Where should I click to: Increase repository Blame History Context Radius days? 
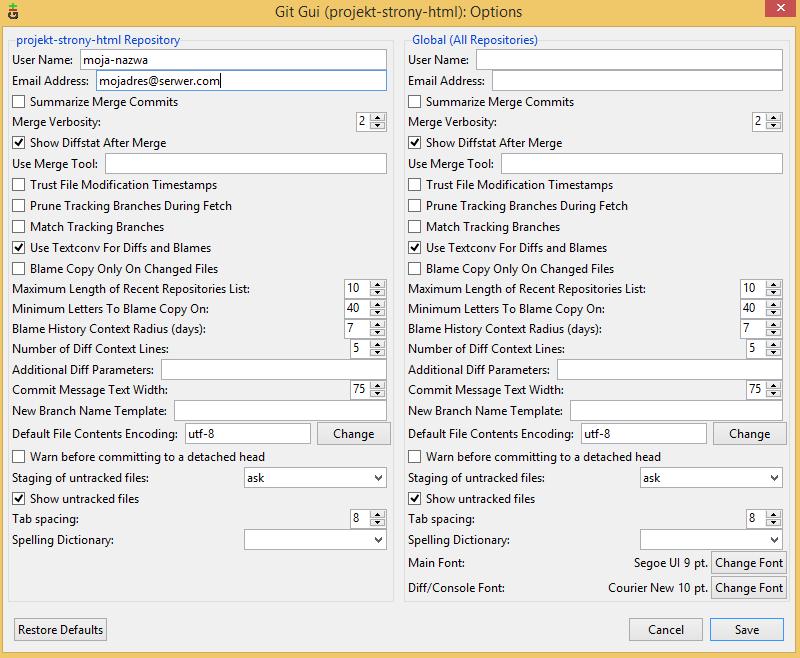378,324
